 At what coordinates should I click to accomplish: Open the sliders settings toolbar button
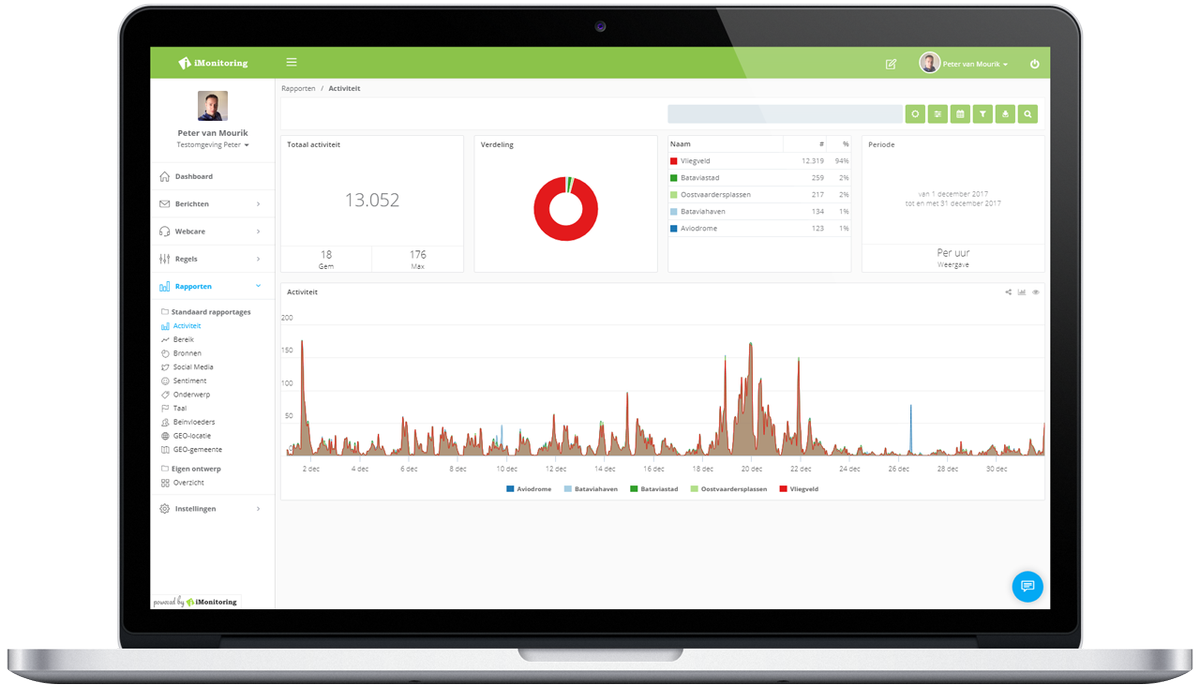938,114
